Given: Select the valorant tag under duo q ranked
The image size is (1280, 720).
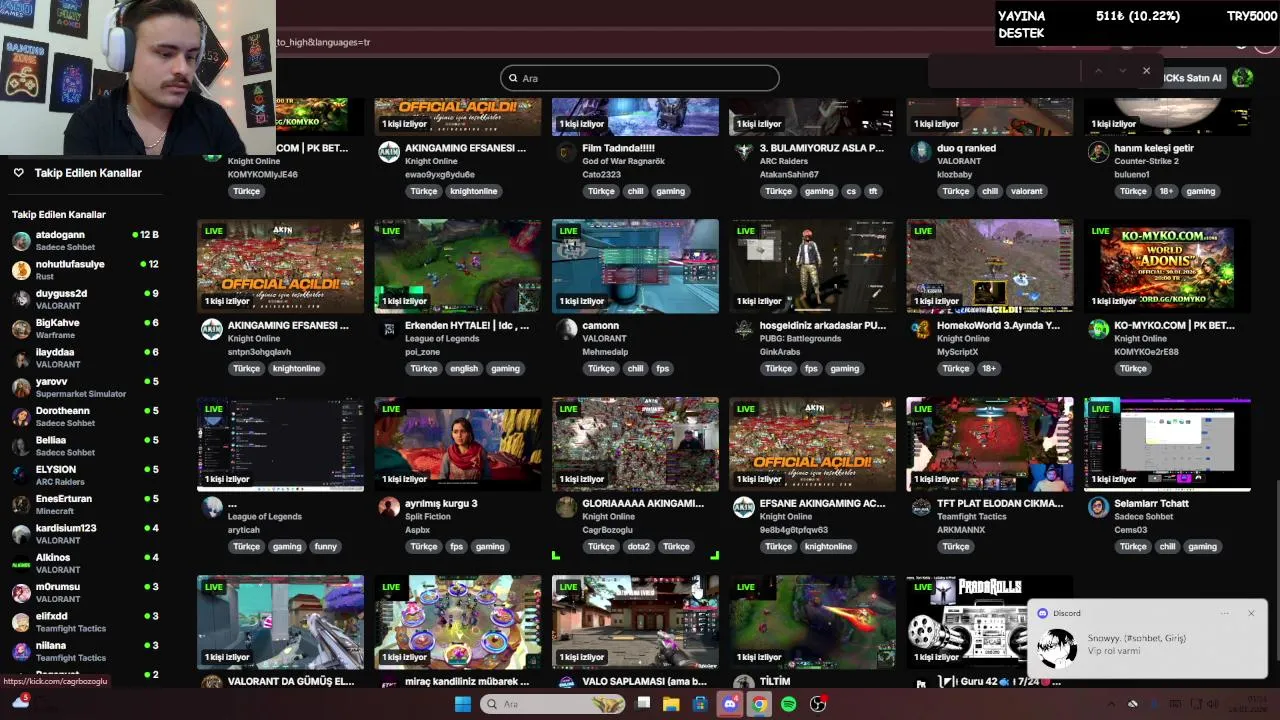Looking at the screenshot, I should click(1025, 191).
